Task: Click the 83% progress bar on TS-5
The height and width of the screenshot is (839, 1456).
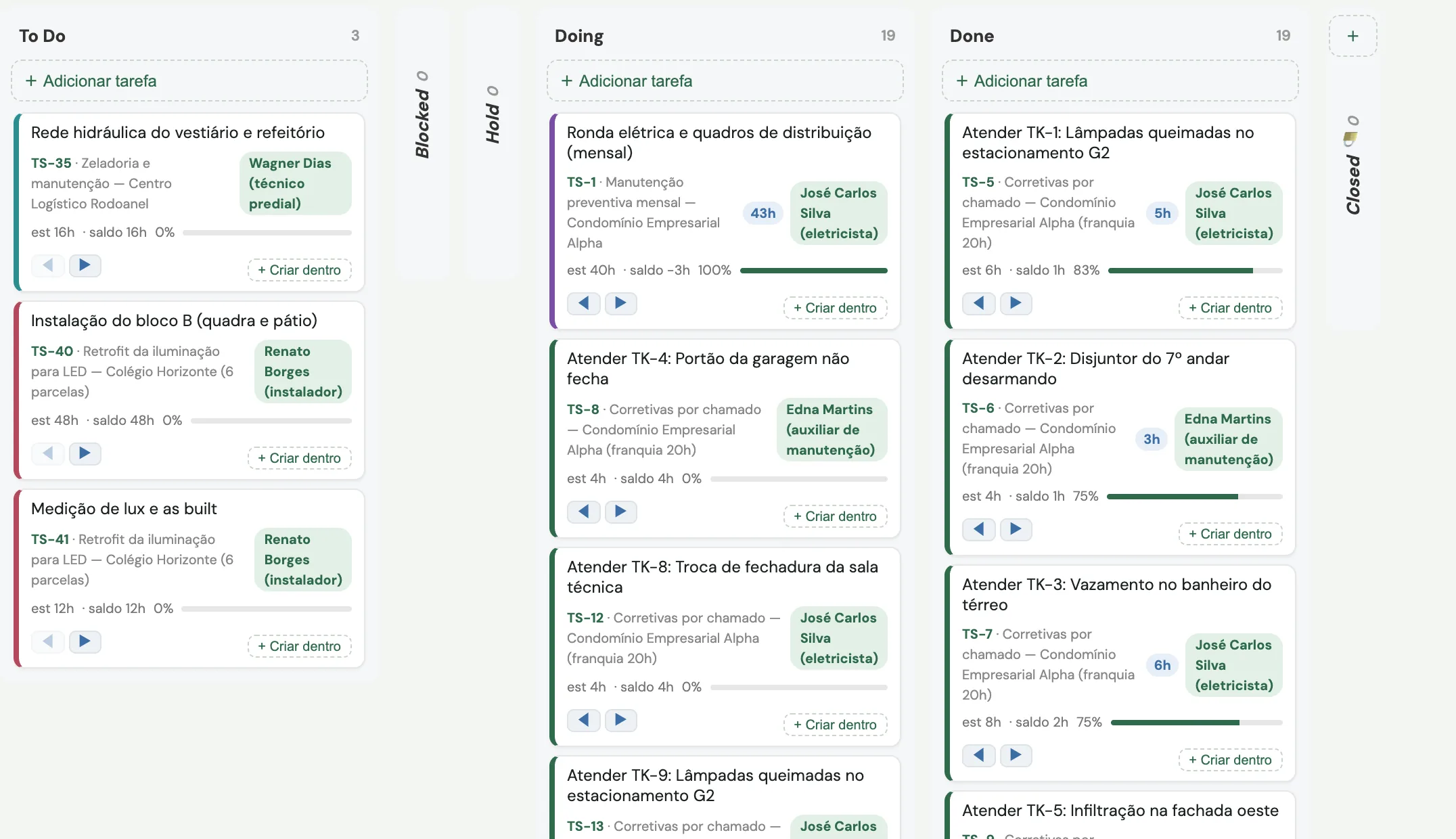Action: [1196, 271]
